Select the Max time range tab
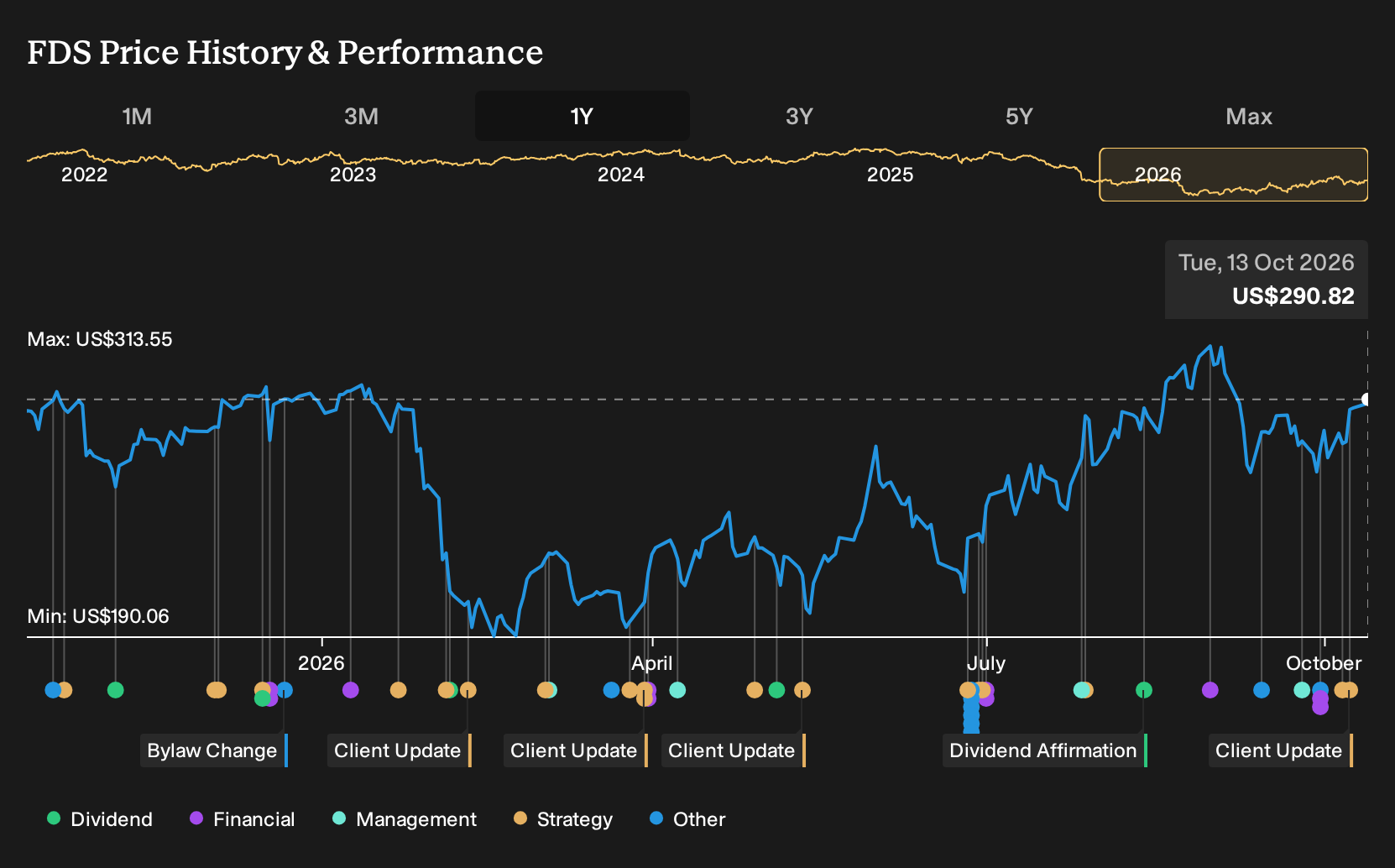 (1249, 116)
